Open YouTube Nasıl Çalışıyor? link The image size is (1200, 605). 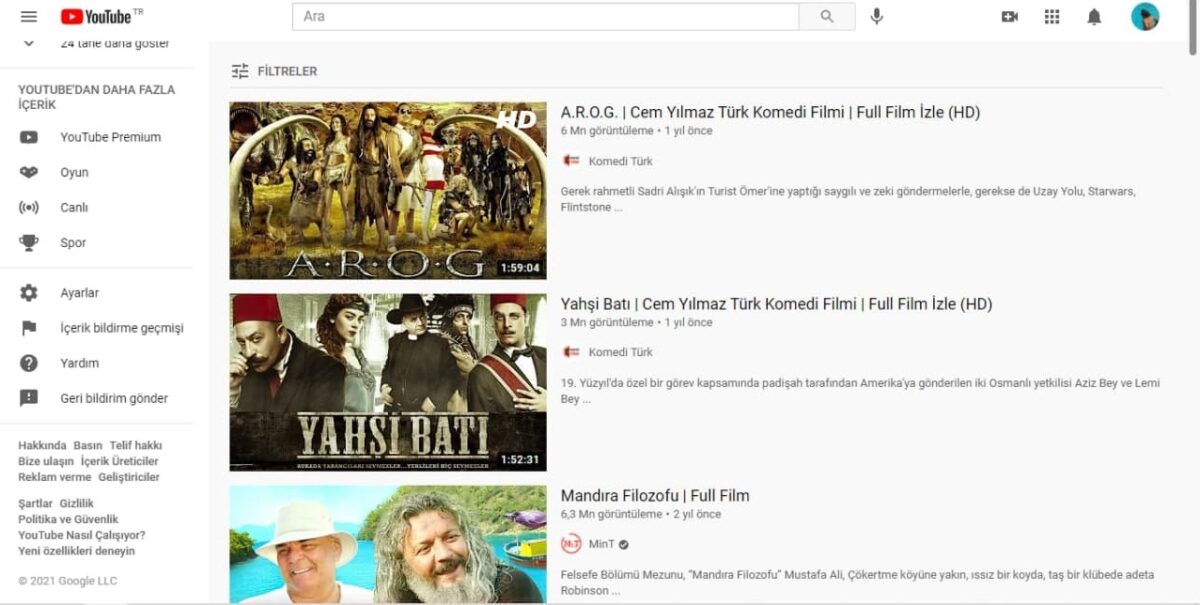click(81, 535)
